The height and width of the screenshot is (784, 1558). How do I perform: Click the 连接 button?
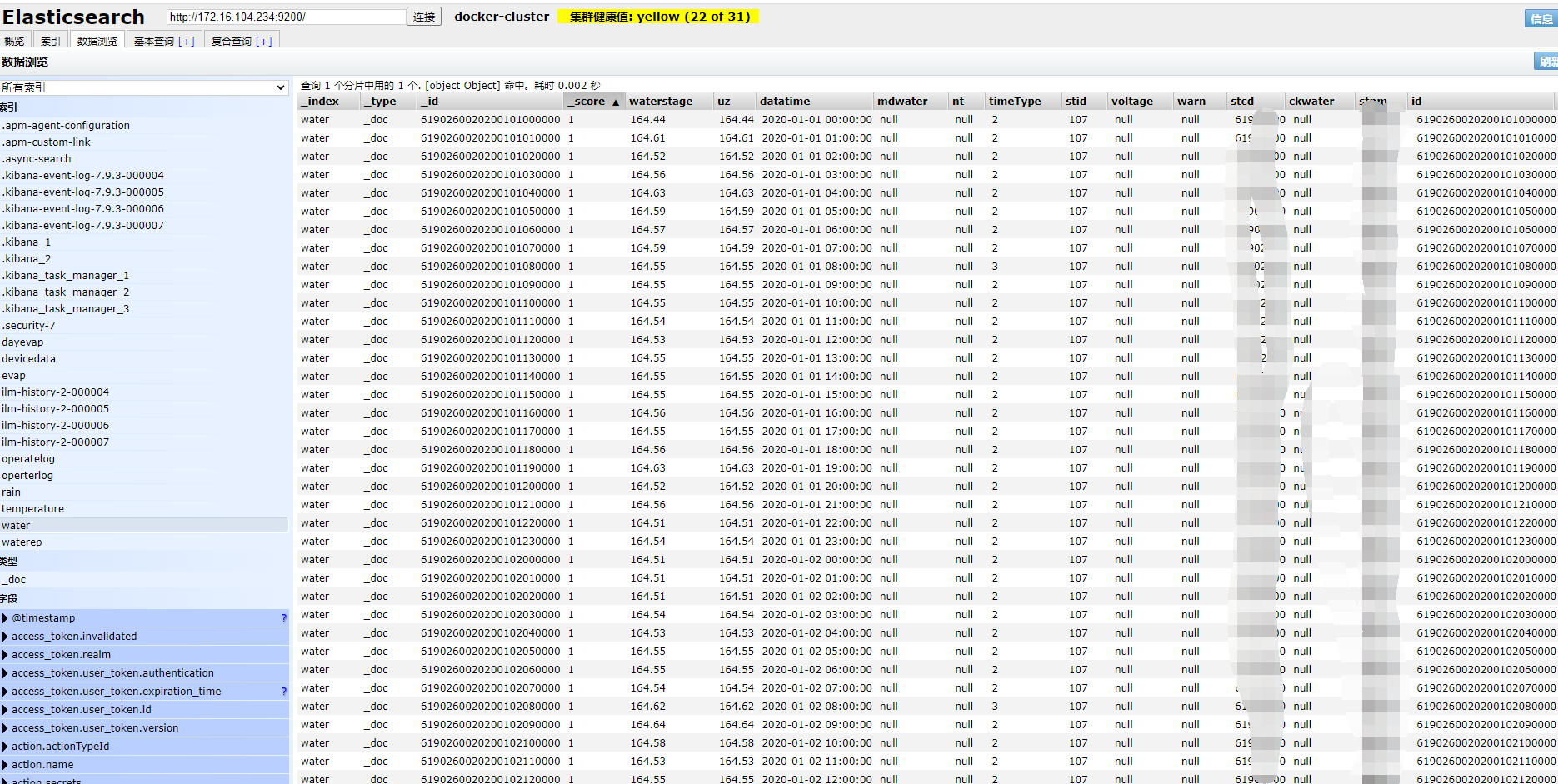pos(423,16)
